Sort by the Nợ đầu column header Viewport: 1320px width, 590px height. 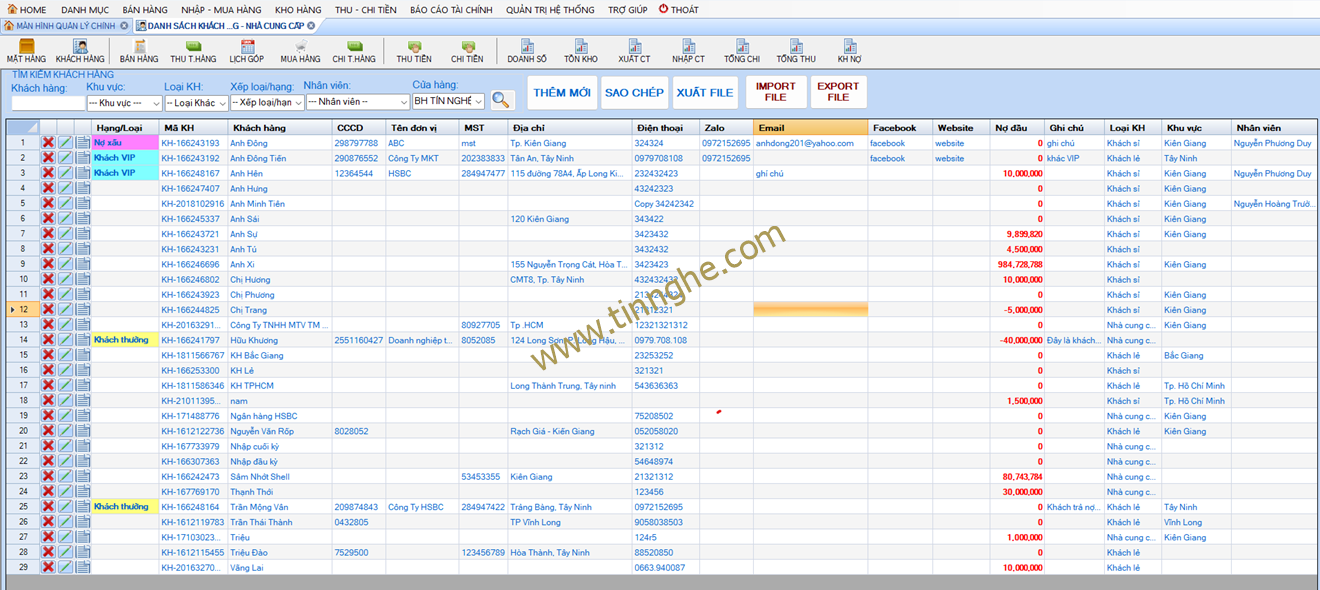click(1016, 128)
